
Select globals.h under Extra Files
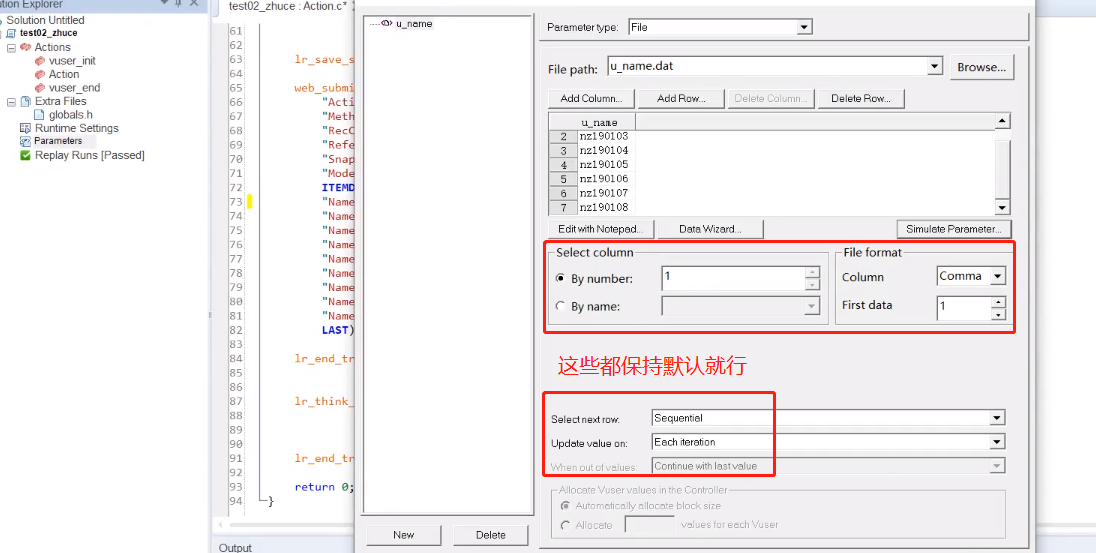(x=71, y=115)
